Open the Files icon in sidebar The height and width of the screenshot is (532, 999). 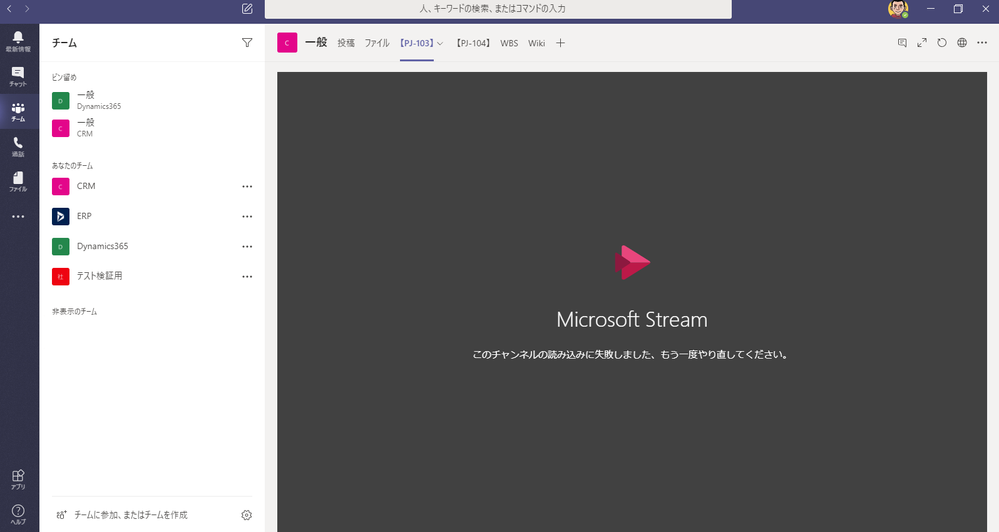coord(18,182)
